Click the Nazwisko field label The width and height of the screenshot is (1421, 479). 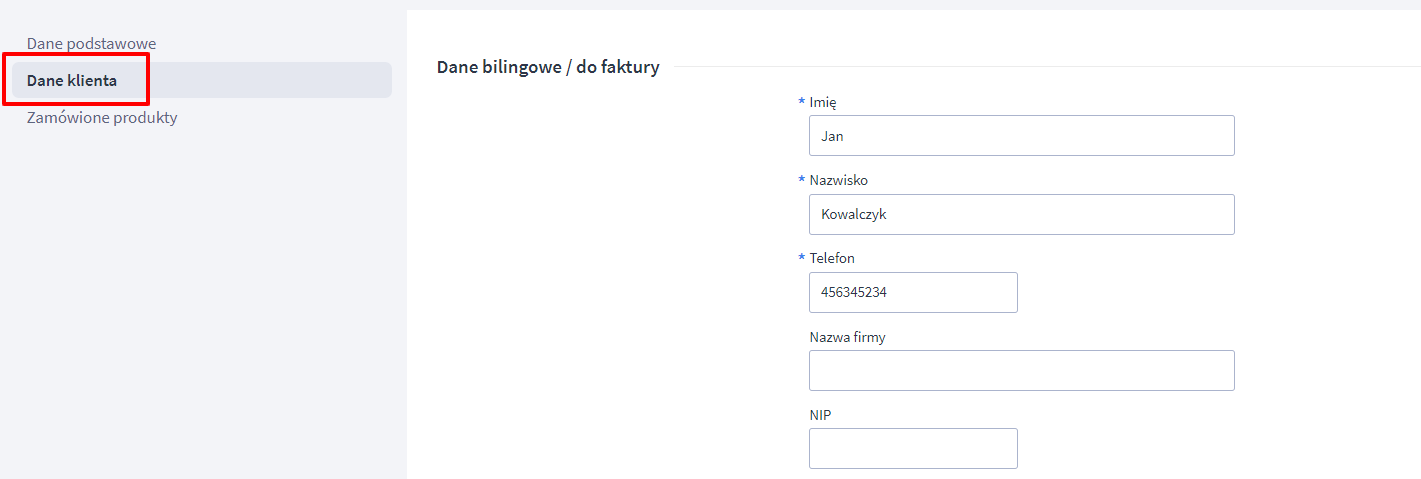[838, 180]
